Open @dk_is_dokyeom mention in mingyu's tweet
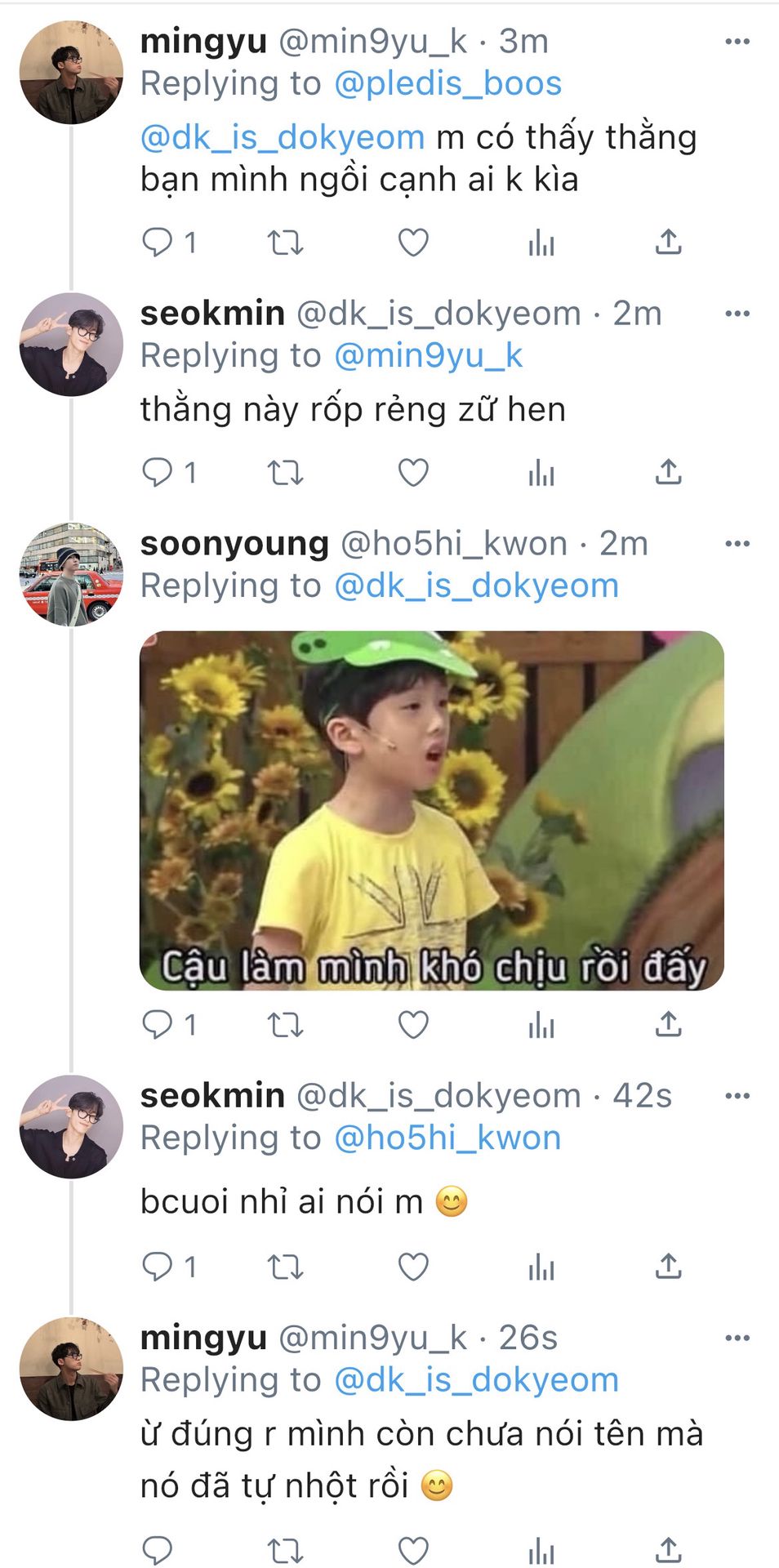 [283, 138]
